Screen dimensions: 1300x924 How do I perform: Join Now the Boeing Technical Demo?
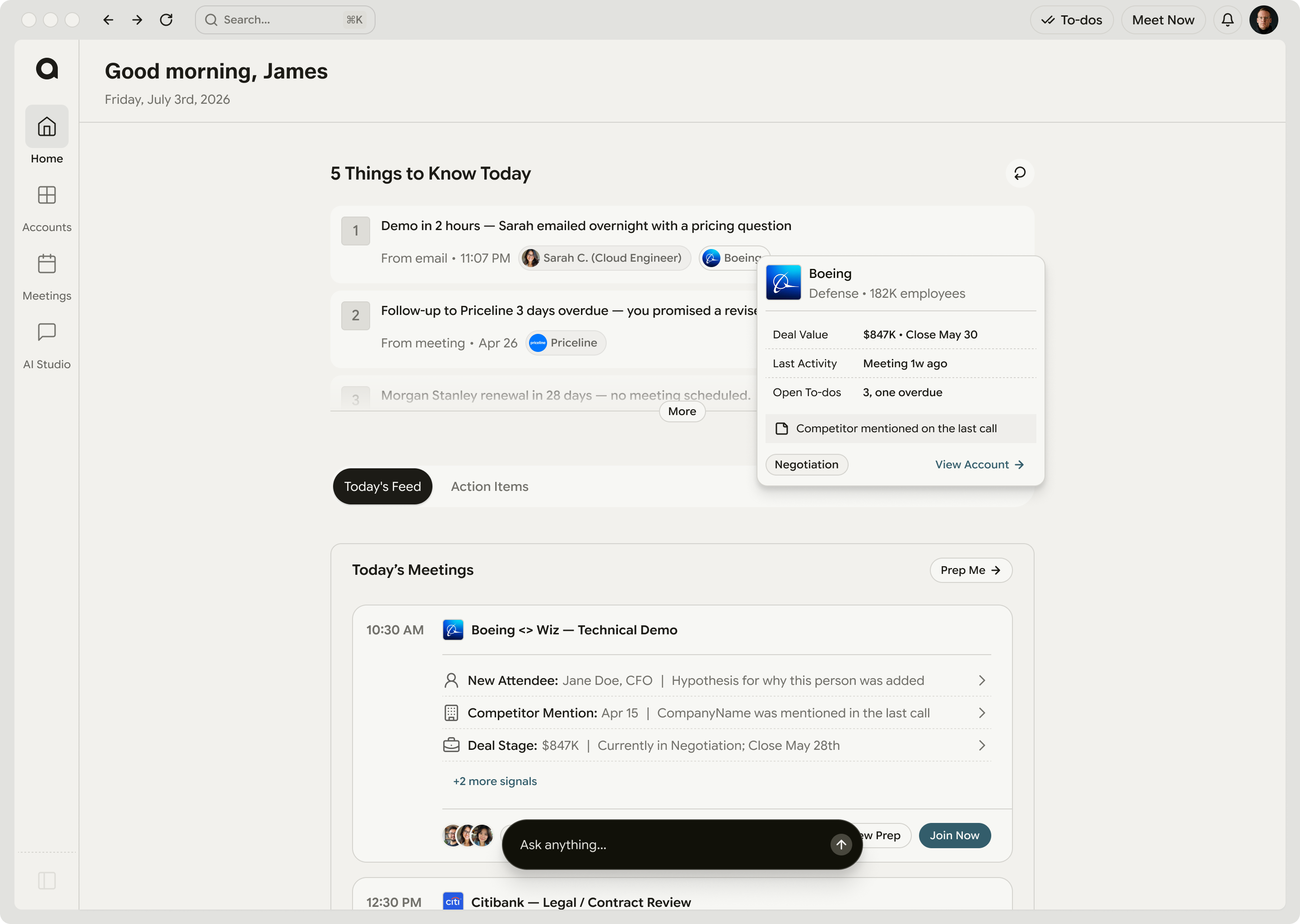(x=955, y=835)
